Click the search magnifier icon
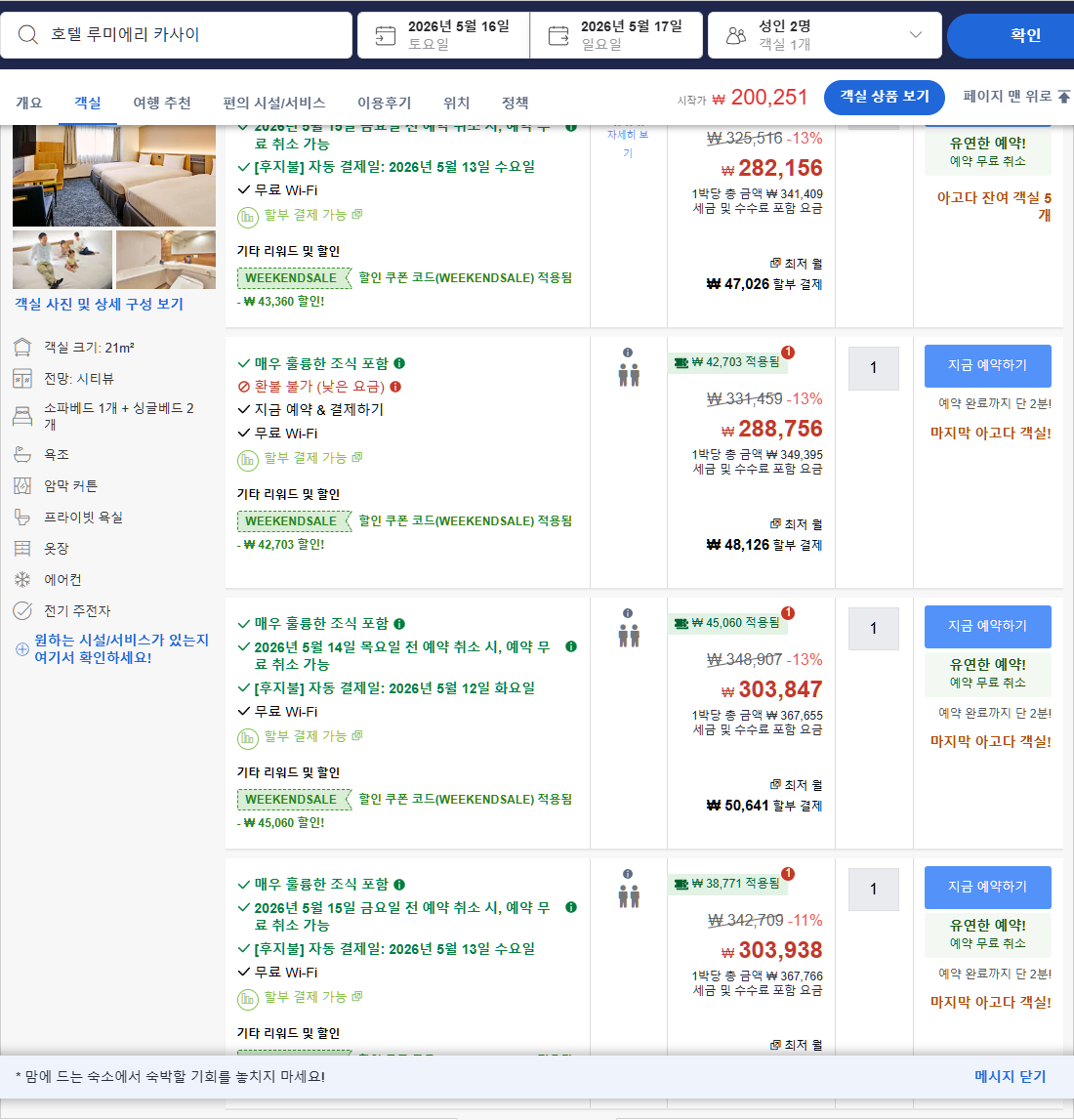Screen dimensions: 1074x1120 pyautogui.click(x=27, y=35)
